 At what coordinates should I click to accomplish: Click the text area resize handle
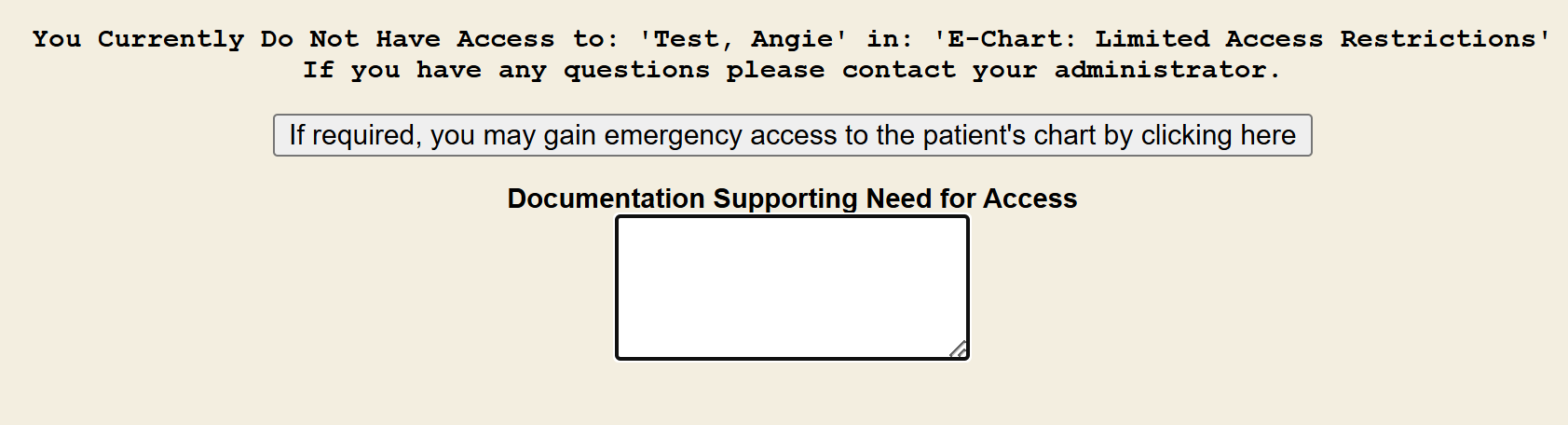click(x=959, y=350)
